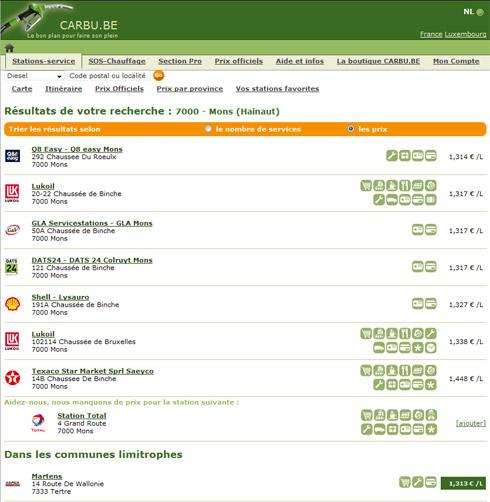
Task: Open Vos stations favorites link
Action: click(x=277, y=89)
